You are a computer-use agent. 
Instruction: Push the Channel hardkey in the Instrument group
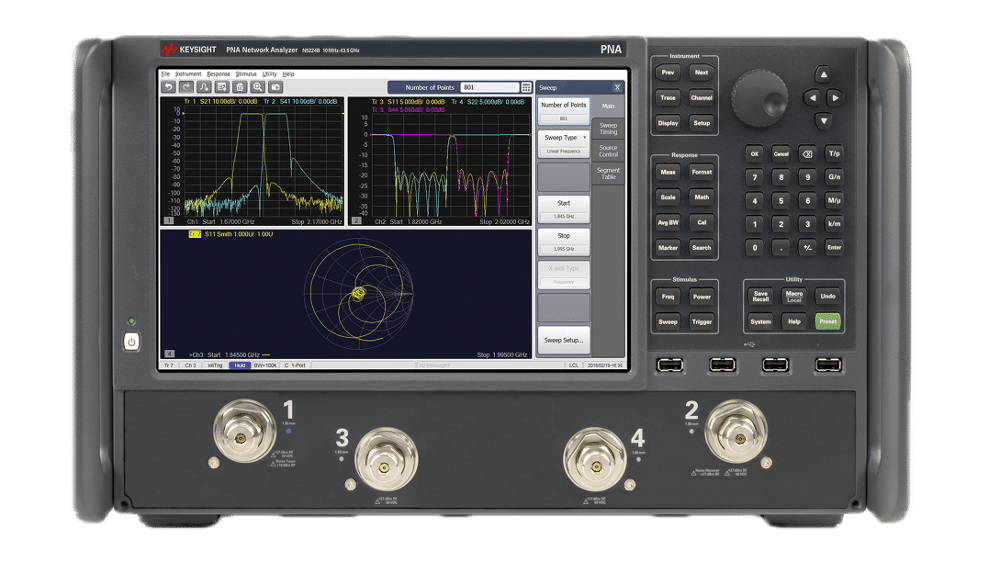[x=702, y=98]
